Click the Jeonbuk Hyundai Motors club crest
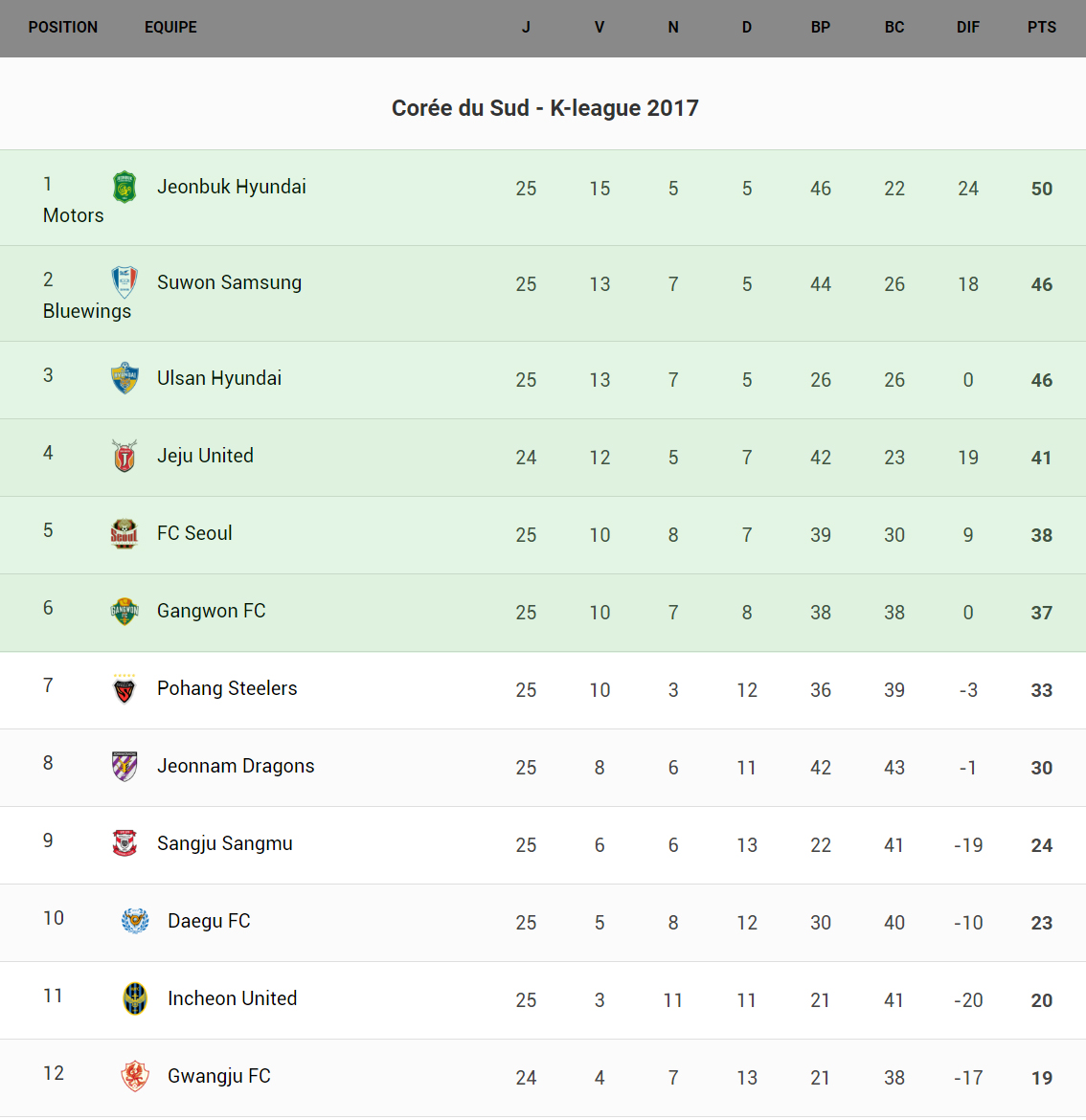Image resolution: width=1086 pixels, height=1120 pixels. coord(124,187)
